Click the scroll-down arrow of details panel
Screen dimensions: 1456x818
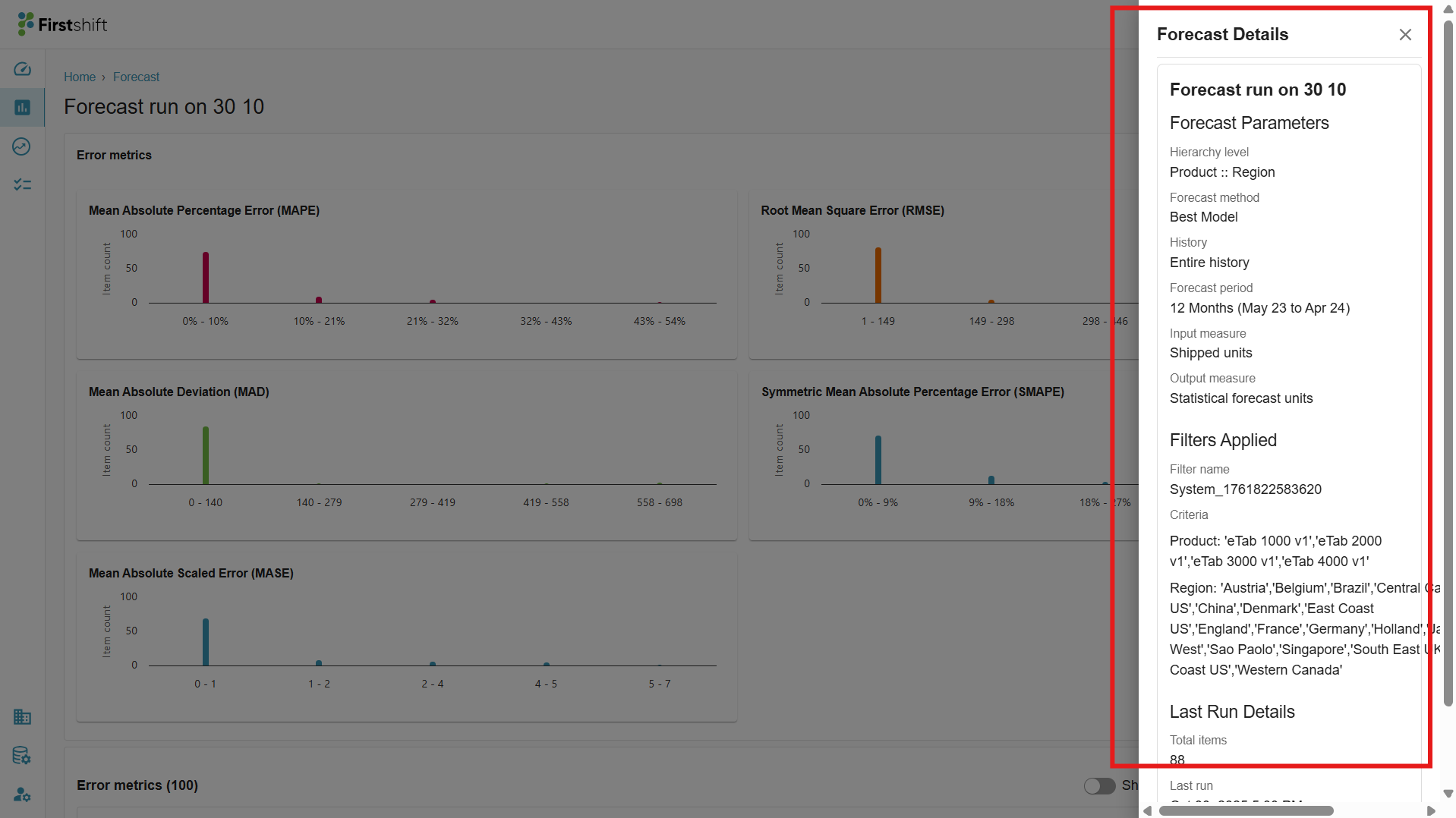[x=1448, y=794]
